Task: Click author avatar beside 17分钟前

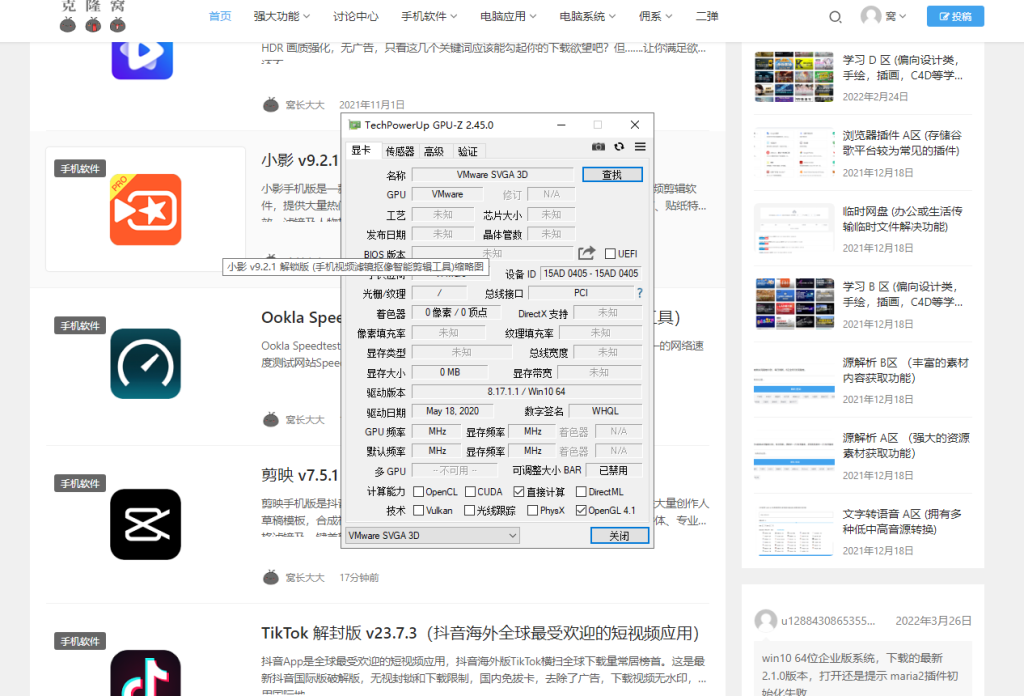Action: (270, 577)
